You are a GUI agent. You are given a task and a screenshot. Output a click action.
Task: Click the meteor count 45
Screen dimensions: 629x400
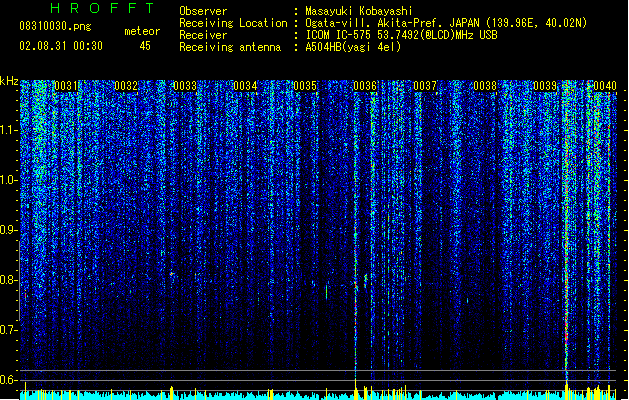[x=145, y=46]
